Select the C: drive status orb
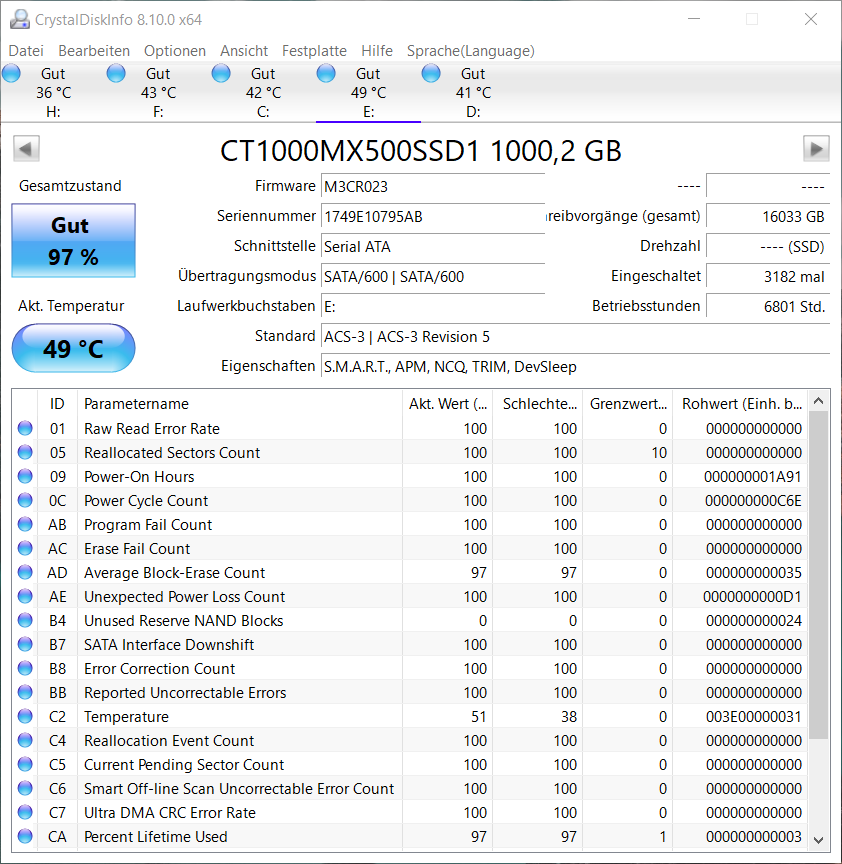Viewport: 842px width, 864px height. 222,73
